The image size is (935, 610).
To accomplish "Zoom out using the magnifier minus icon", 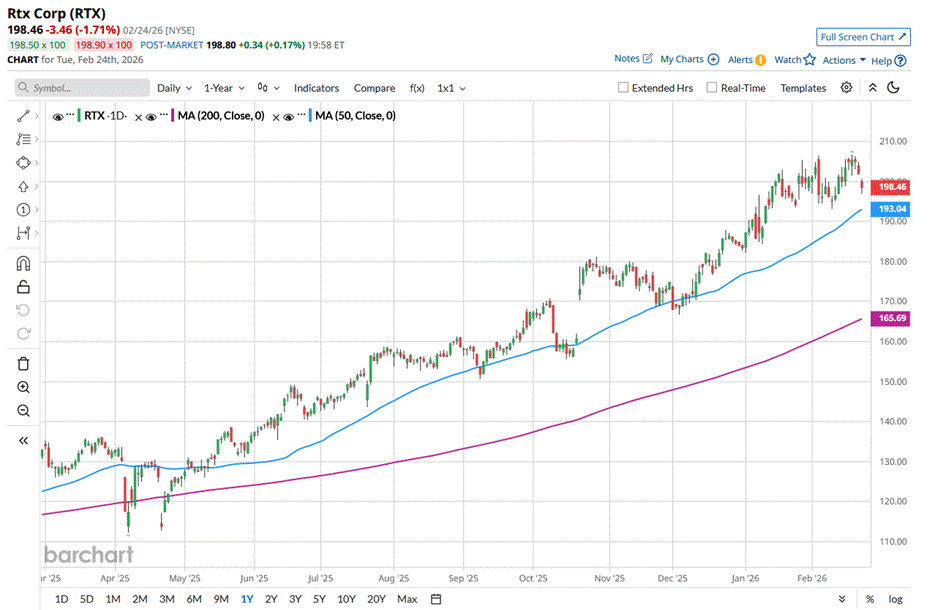I will [x=23, y=411].
